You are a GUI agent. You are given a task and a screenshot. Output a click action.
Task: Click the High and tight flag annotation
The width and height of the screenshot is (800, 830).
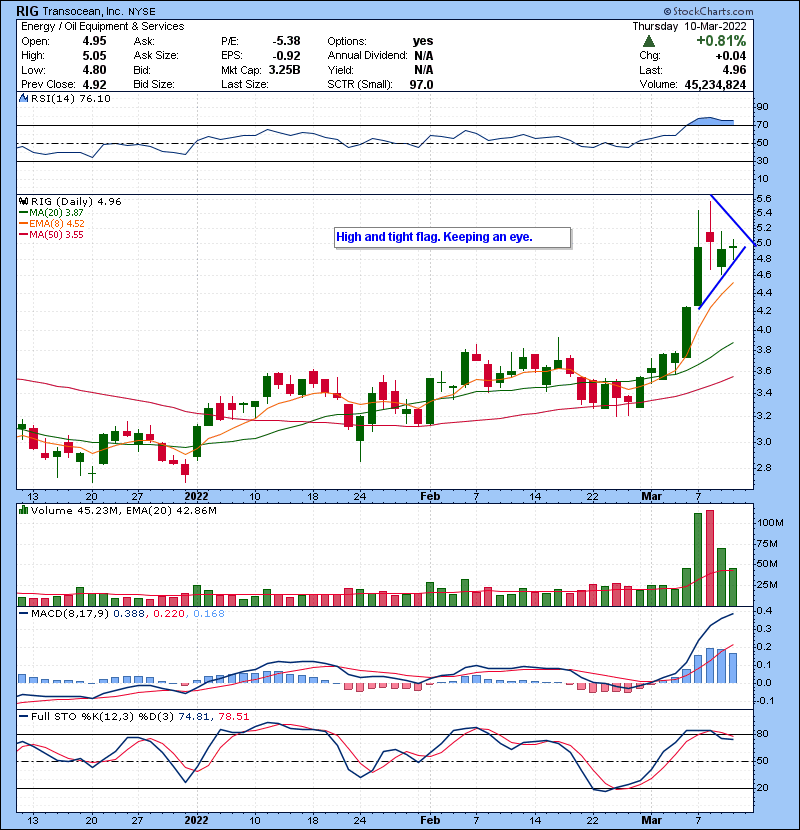453,237
